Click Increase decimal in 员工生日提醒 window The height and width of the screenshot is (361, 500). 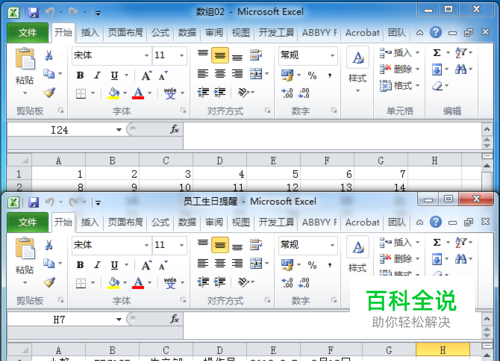pyautogui.click(x=287, y=283)
